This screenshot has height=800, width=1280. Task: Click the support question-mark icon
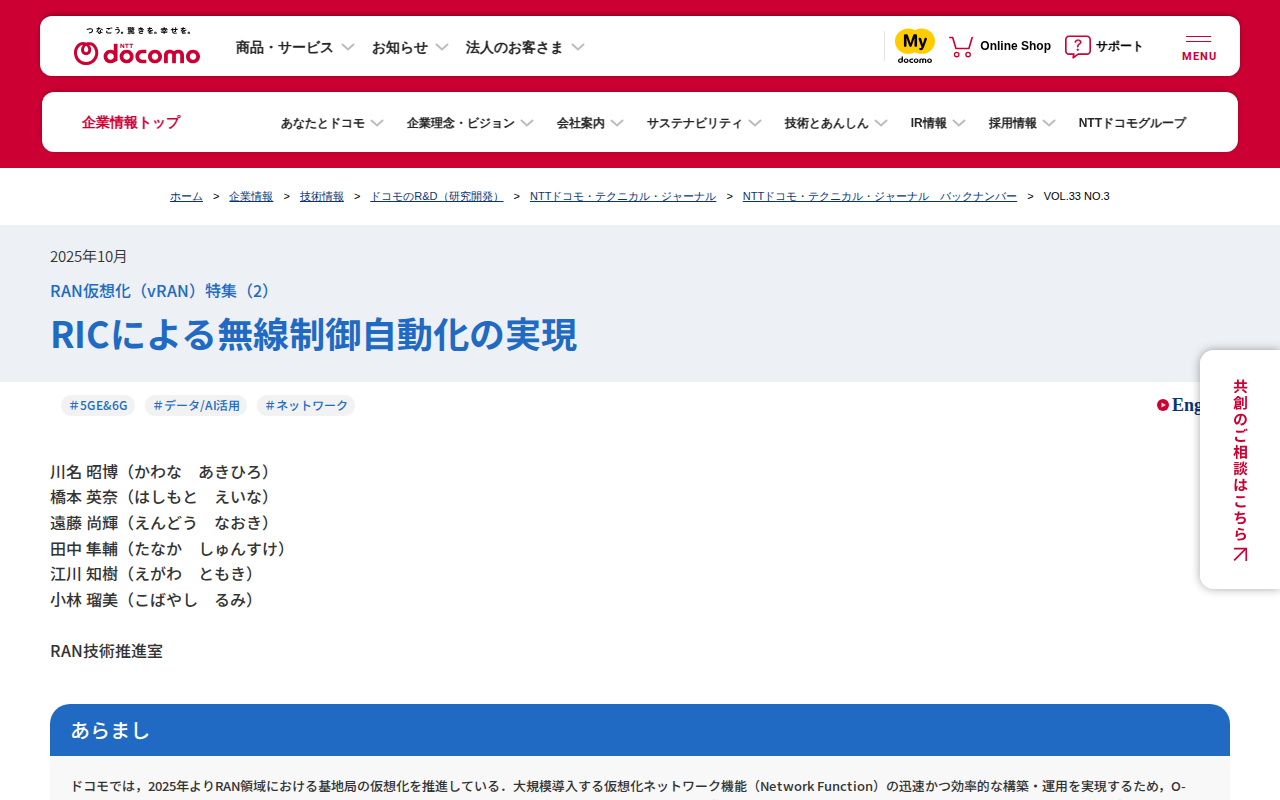(x=1078, y=46)
